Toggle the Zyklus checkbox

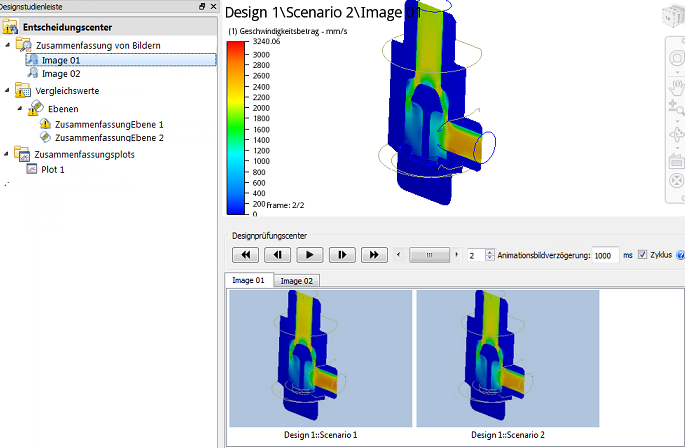pos(642,254)
